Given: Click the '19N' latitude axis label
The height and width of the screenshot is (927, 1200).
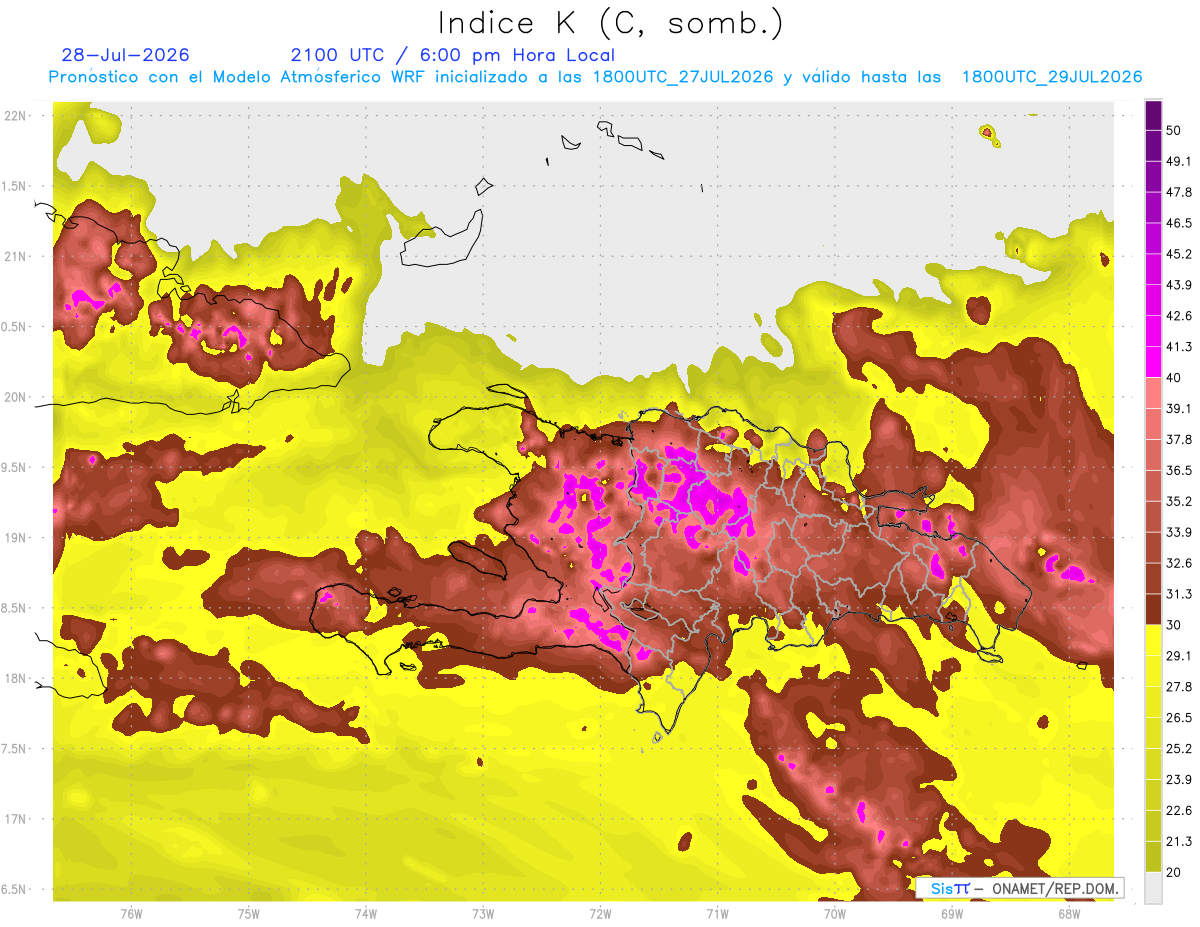Looking at the screenshot, I should coord(15,537).
